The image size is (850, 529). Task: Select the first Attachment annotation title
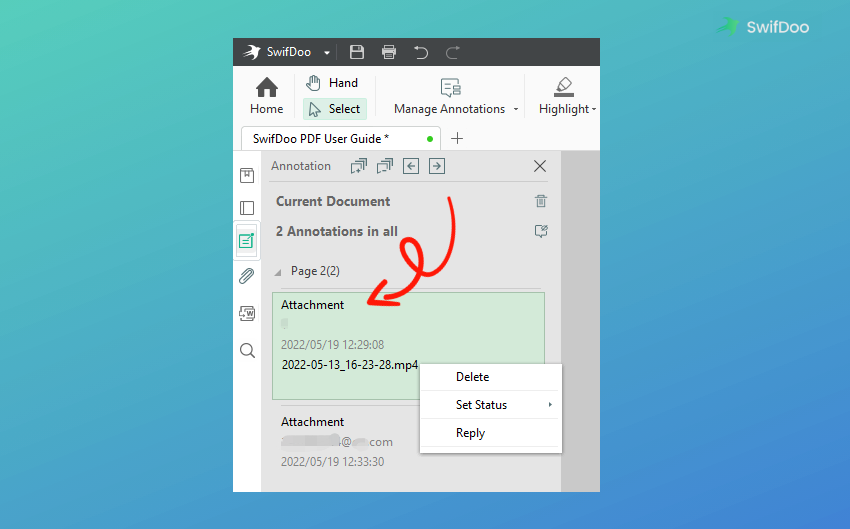(312, 305)
